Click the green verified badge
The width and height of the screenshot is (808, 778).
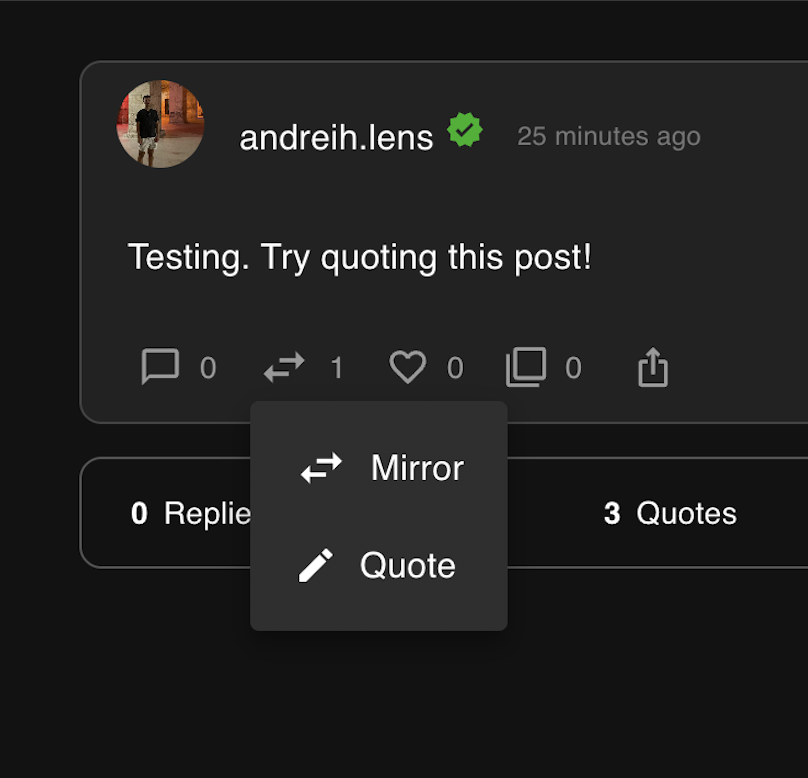tap(465, 130)
